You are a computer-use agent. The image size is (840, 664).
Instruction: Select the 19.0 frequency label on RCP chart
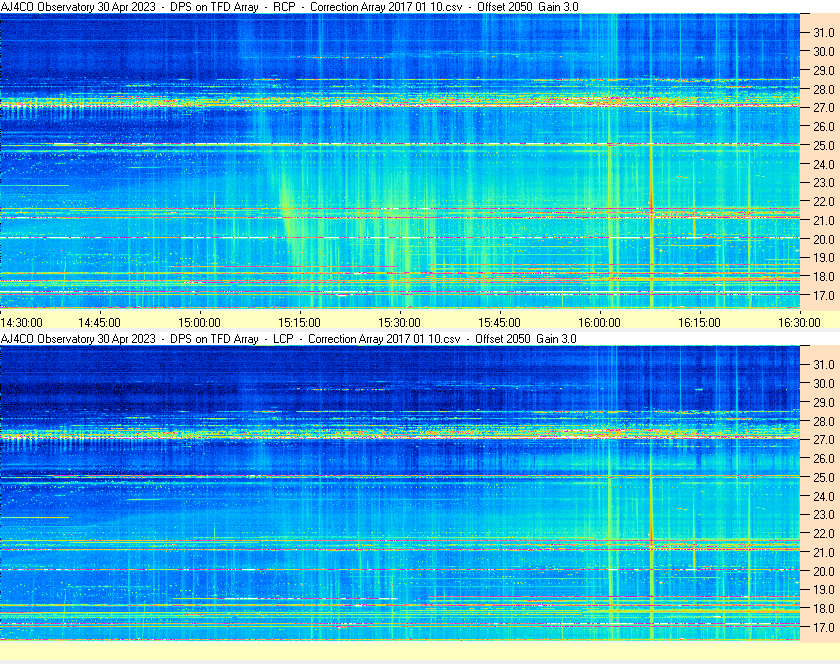click(824, 258)
